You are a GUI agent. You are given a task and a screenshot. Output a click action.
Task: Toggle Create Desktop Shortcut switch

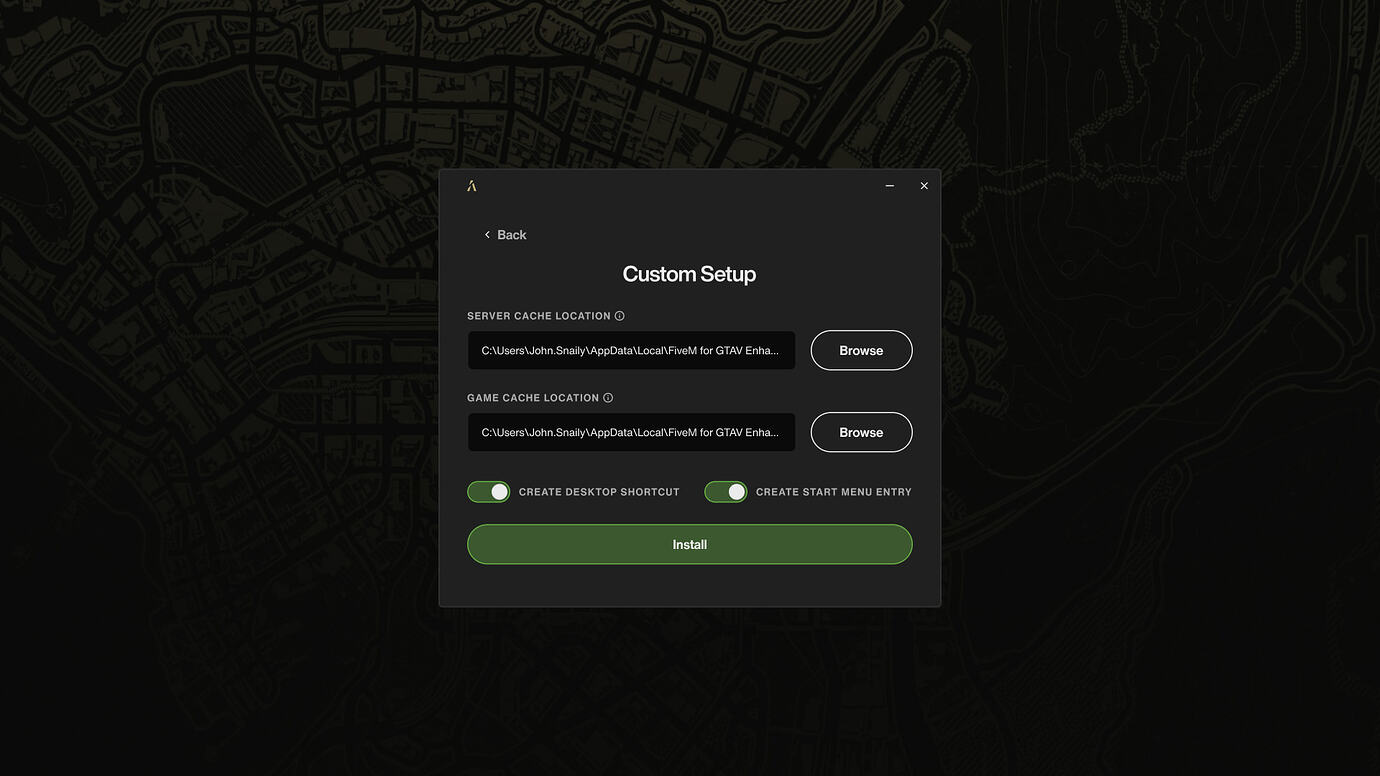point(489,492)
